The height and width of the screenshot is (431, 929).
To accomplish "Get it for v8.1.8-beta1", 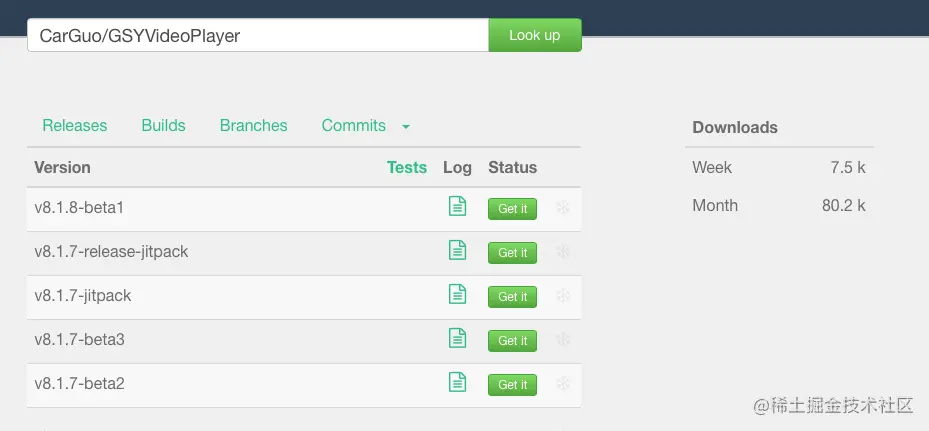I will pyautogui.click(x=512, y=209).
